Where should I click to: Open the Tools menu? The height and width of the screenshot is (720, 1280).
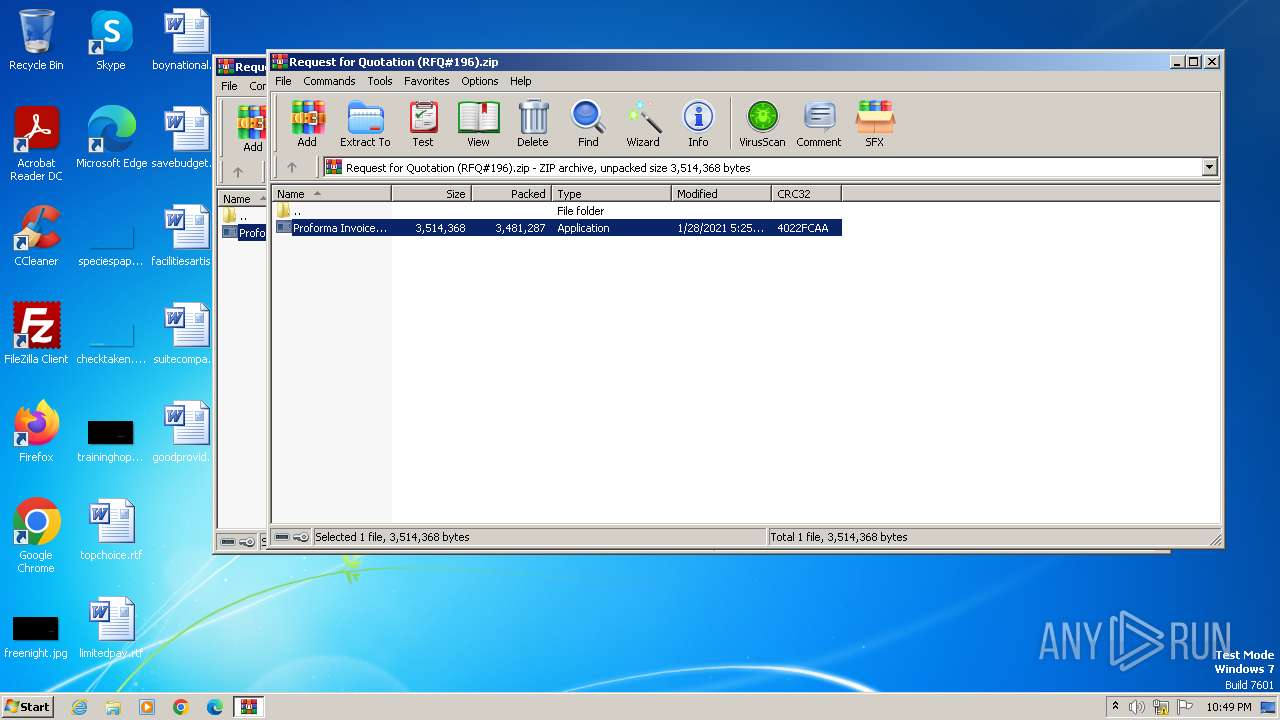pos(379,81)
